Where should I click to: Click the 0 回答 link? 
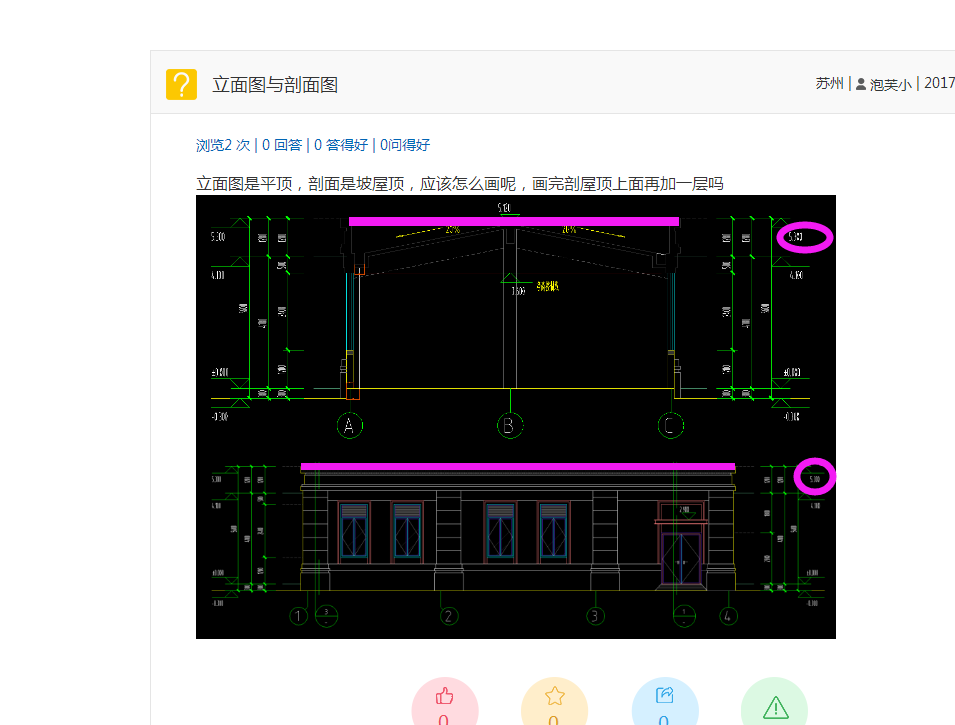(x=282, y=145)
